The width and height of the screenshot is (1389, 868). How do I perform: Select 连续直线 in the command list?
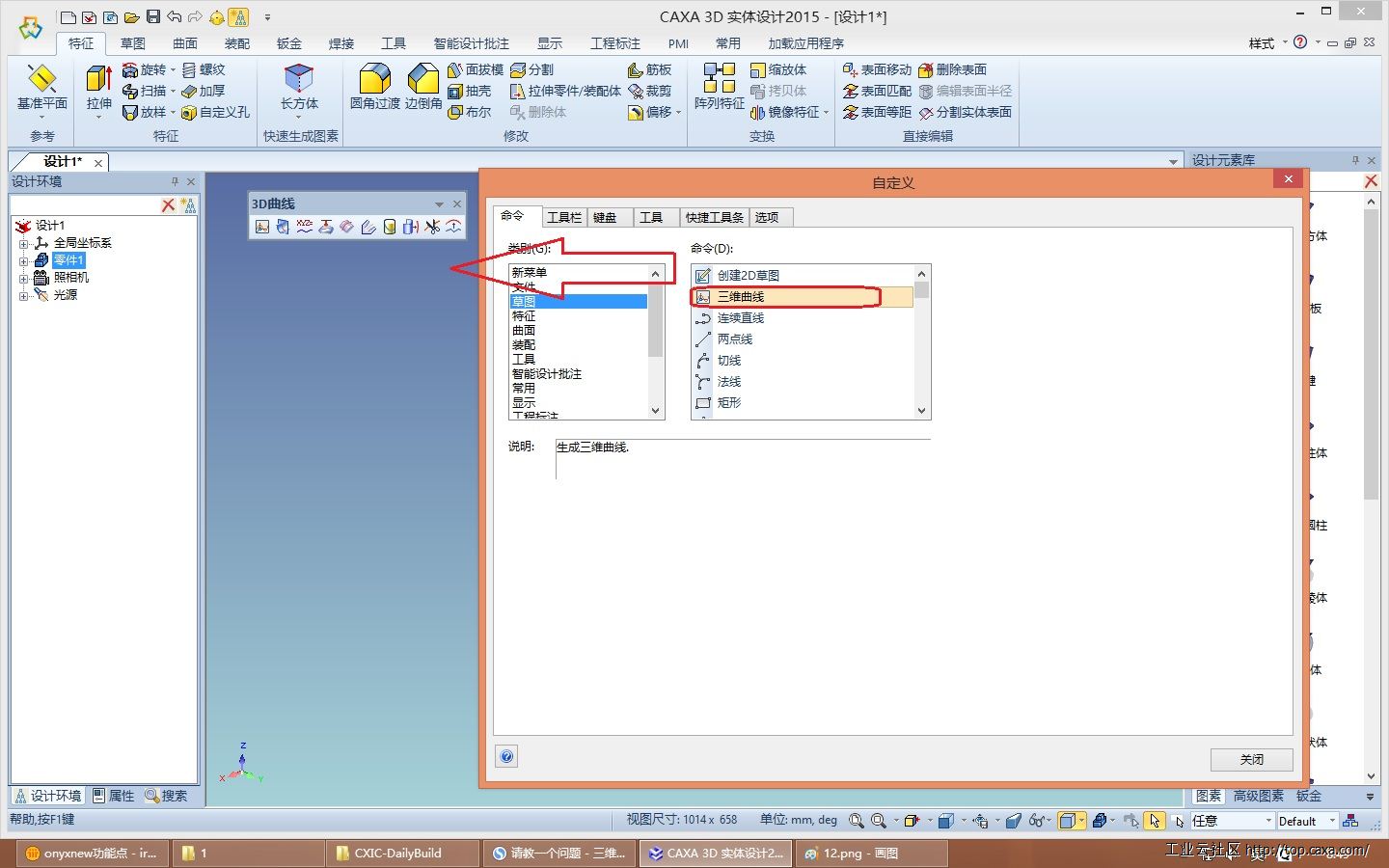tap(803, 317)
